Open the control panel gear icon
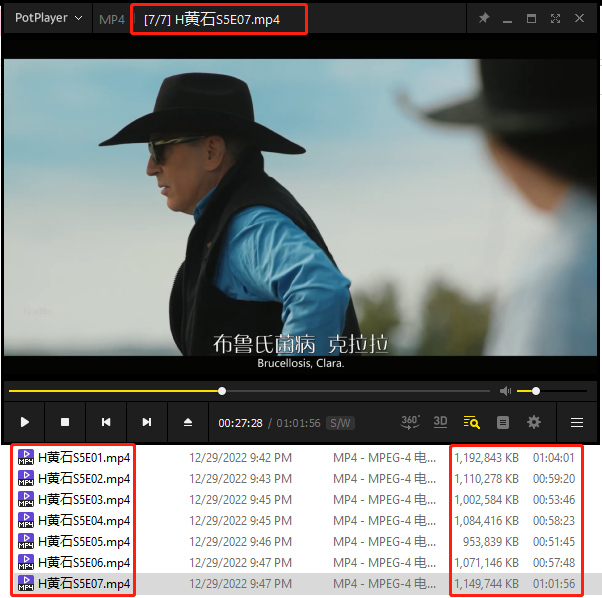The image size is (602, 598). (x=534, y=422)
